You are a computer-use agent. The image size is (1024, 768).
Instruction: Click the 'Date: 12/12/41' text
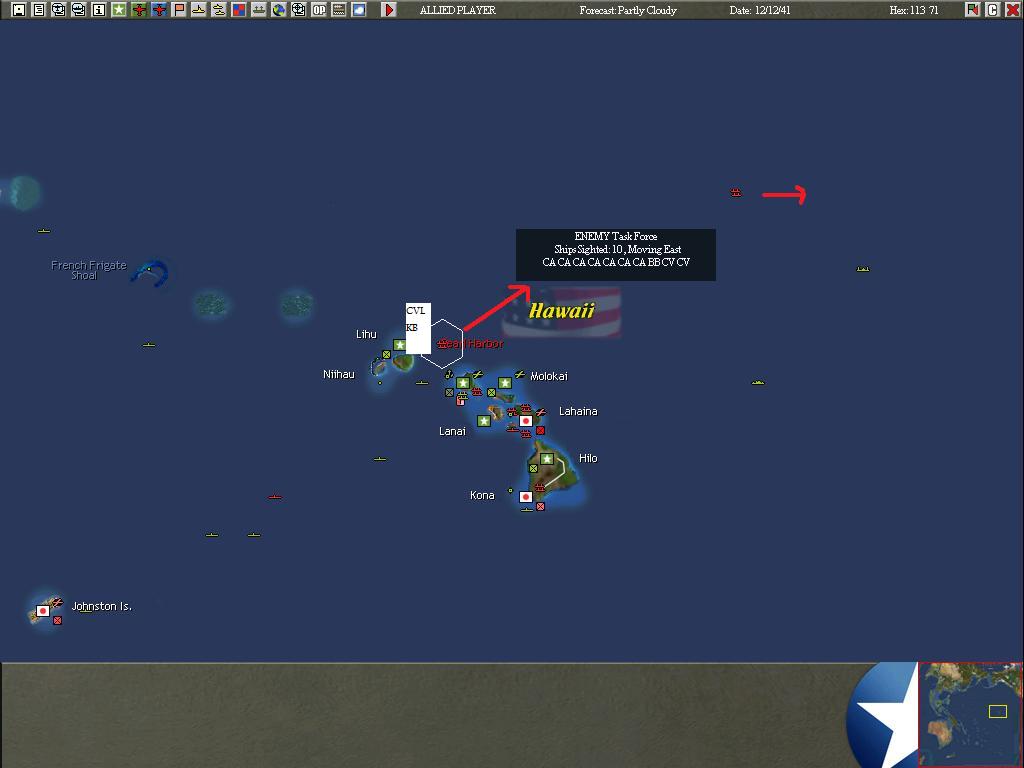pos(760,10)
